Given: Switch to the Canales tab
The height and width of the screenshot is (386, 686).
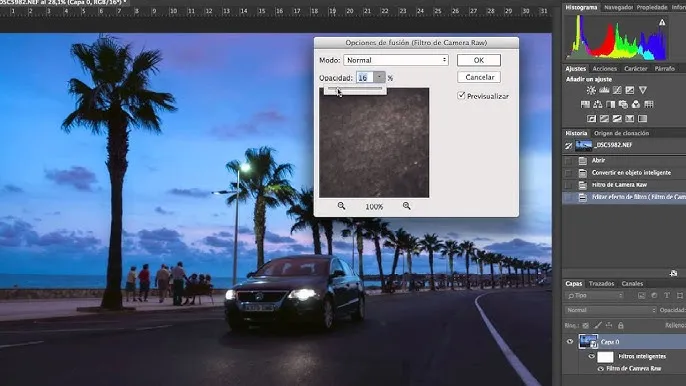Looking at the screenshot, I should 632,284.
